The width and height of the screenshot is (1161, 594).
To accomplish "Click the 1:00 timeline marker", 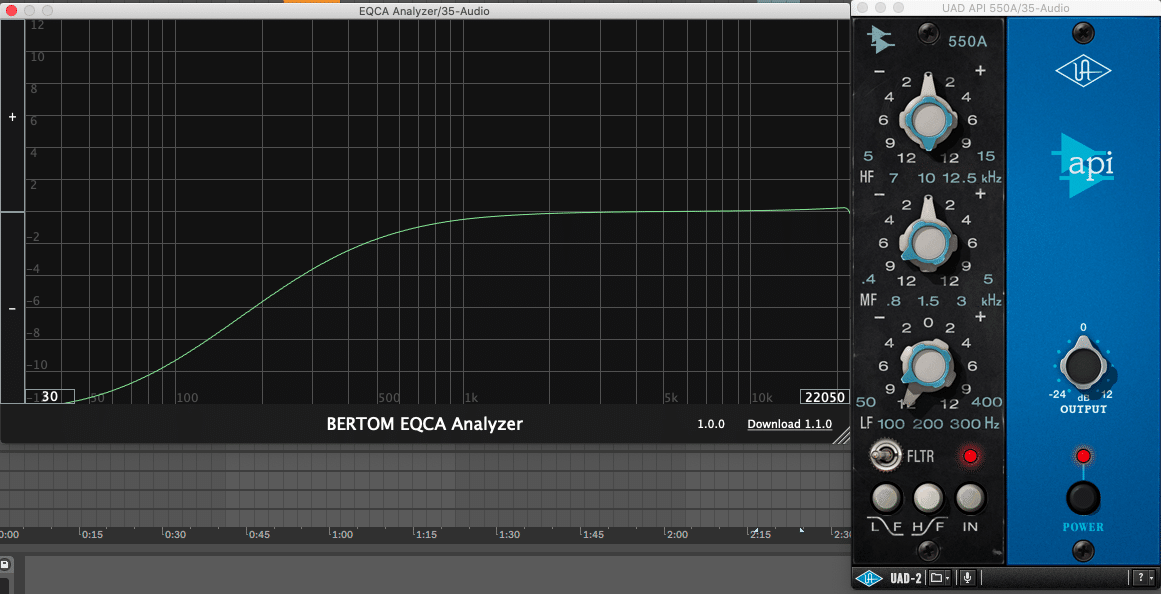I will click(x=343, y=534).
